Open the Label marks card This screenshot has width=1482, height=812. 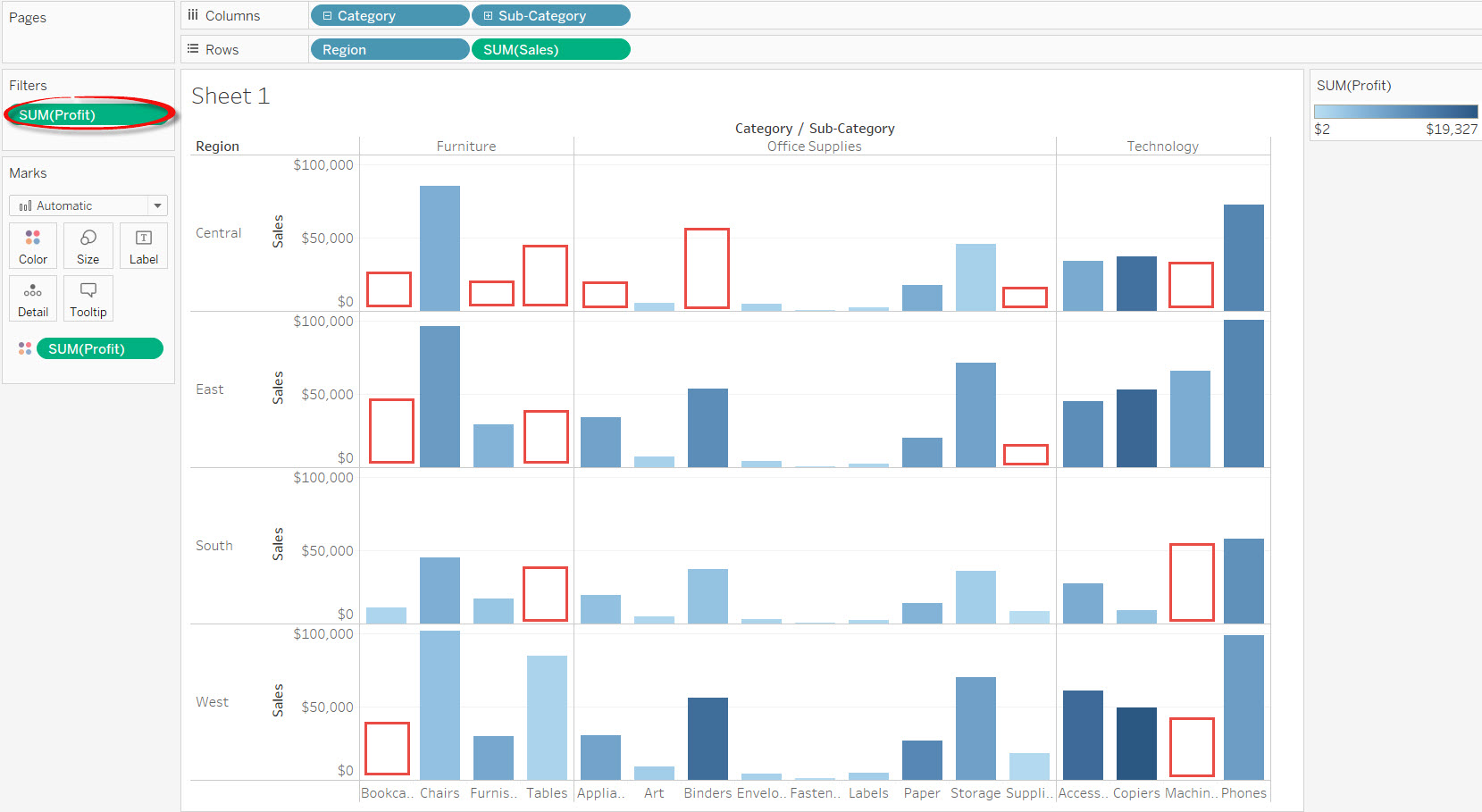coord(143,245)
